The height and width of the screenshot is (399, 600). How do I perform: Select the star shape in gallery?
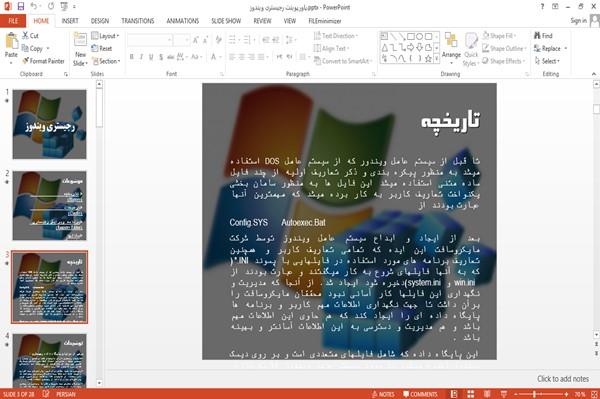pyautogui.click(x=428, y=59)
